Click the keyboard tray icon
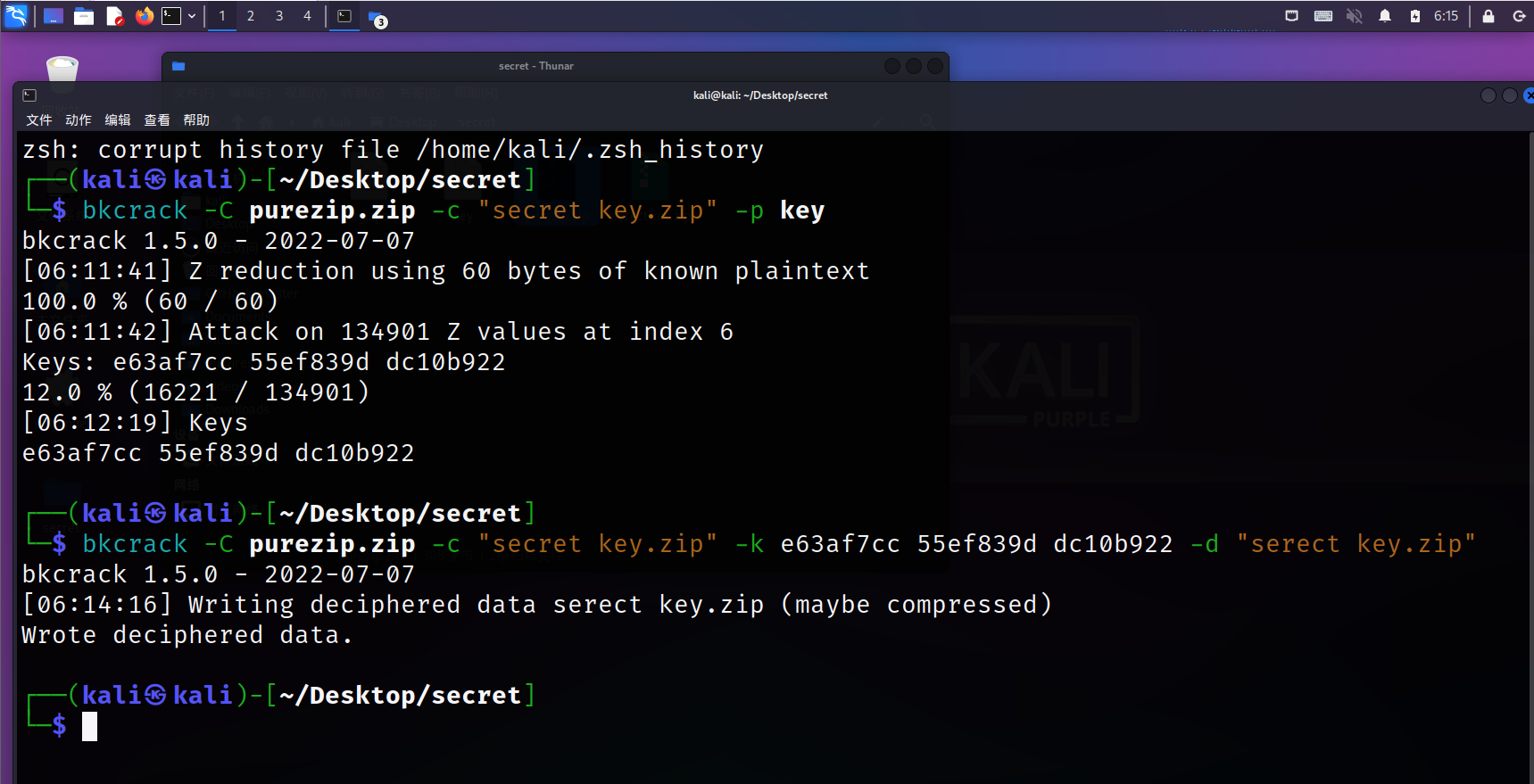Screen dimensions: 1534x784 [x=1323, y=16]
